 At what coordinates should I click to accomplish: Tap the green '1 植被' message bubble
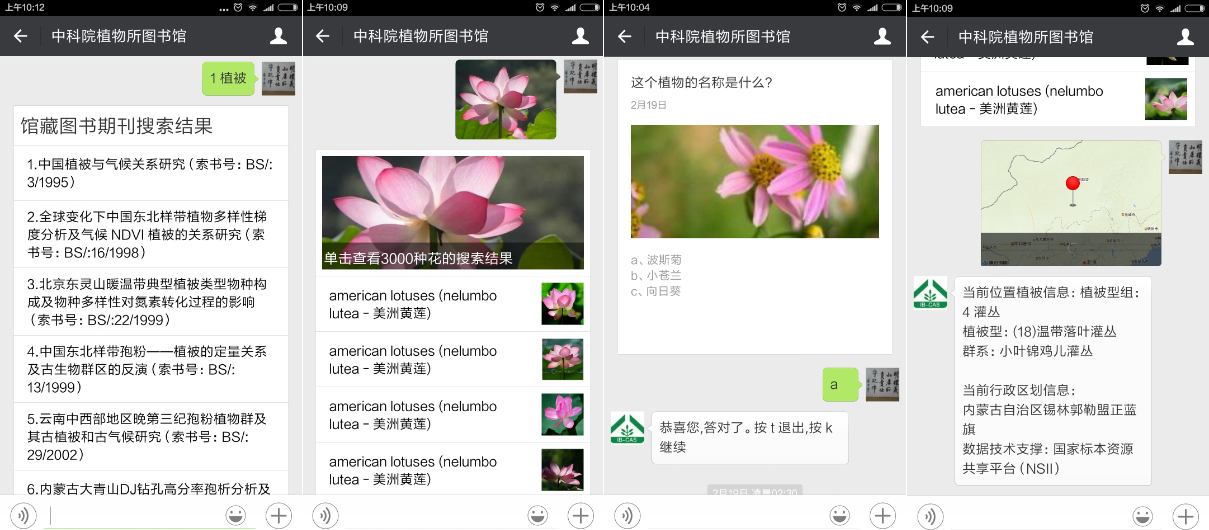click(x=229, y=78)
